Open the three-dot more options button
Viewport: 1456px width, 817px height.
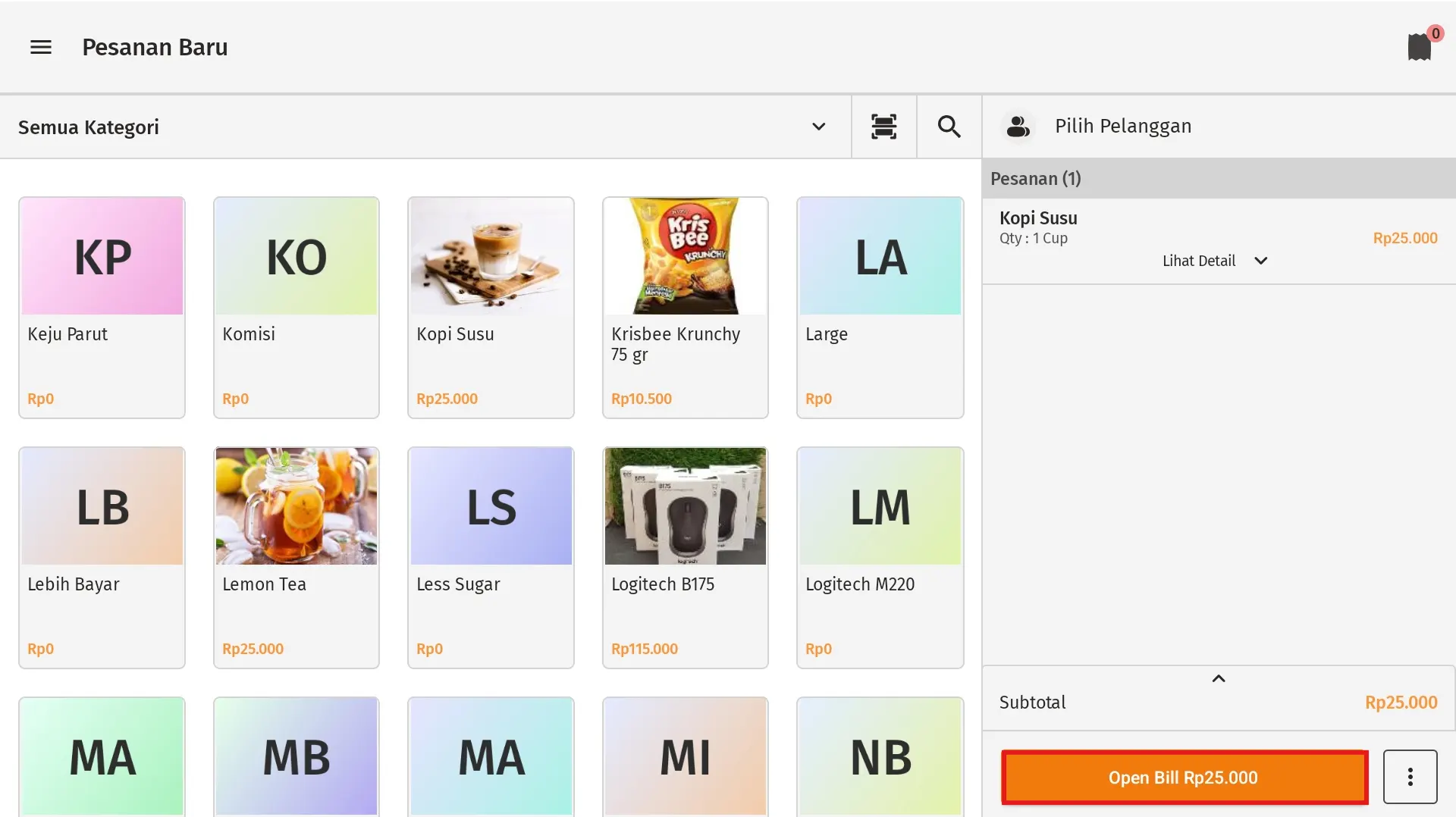[1410, 777]
